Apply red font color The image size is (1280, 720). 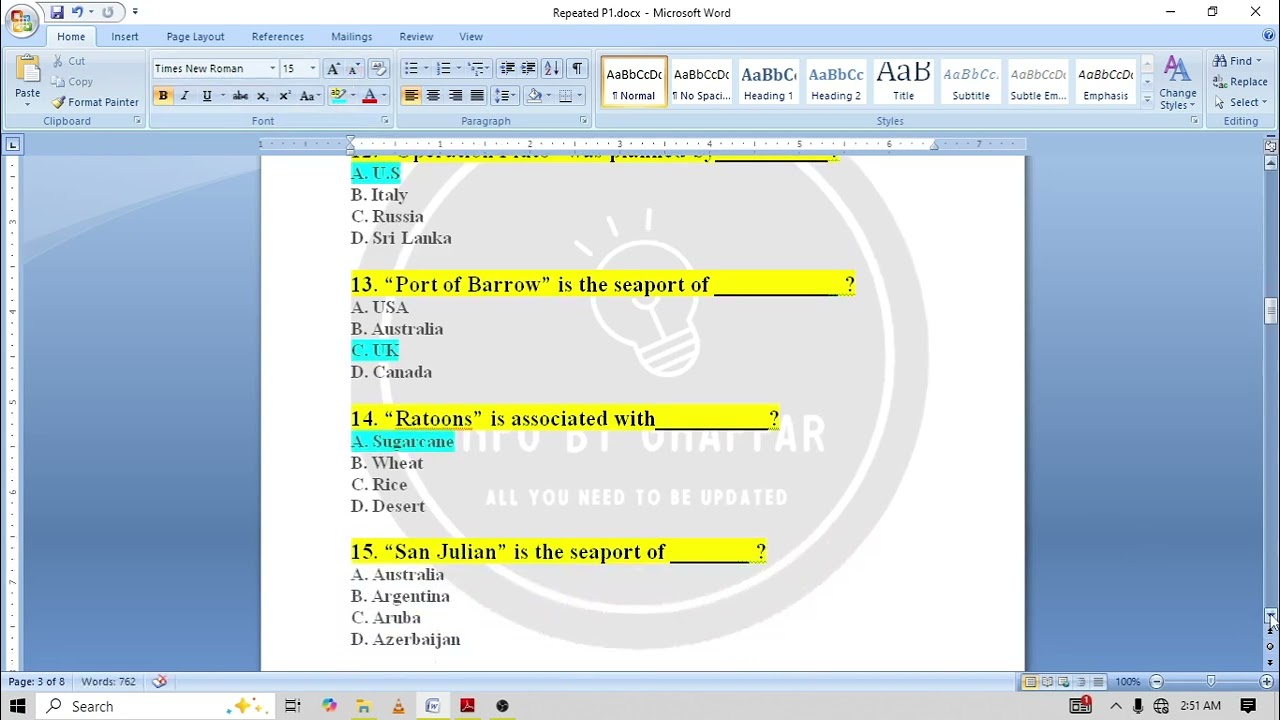tap(369, 96)
